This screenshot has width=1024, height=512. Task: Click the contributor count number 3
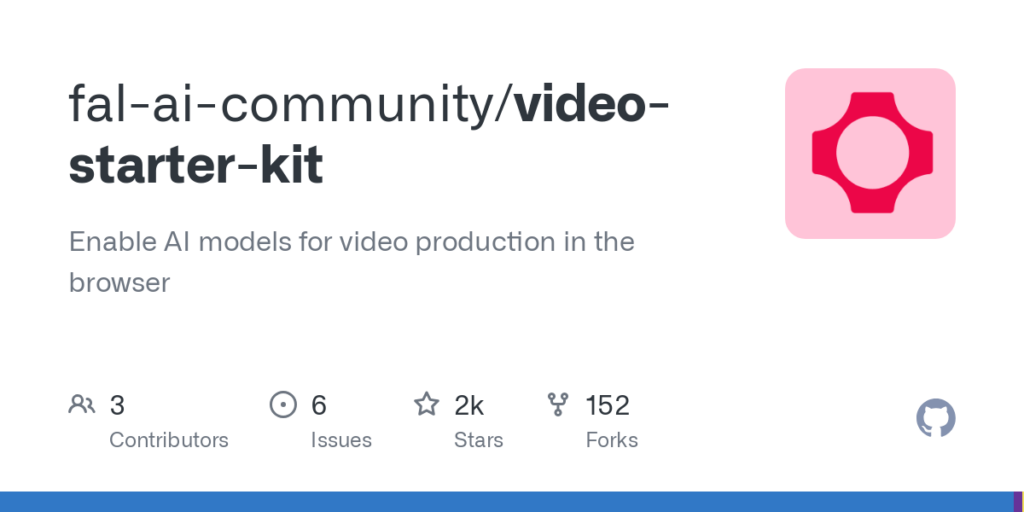pos(117,405)
